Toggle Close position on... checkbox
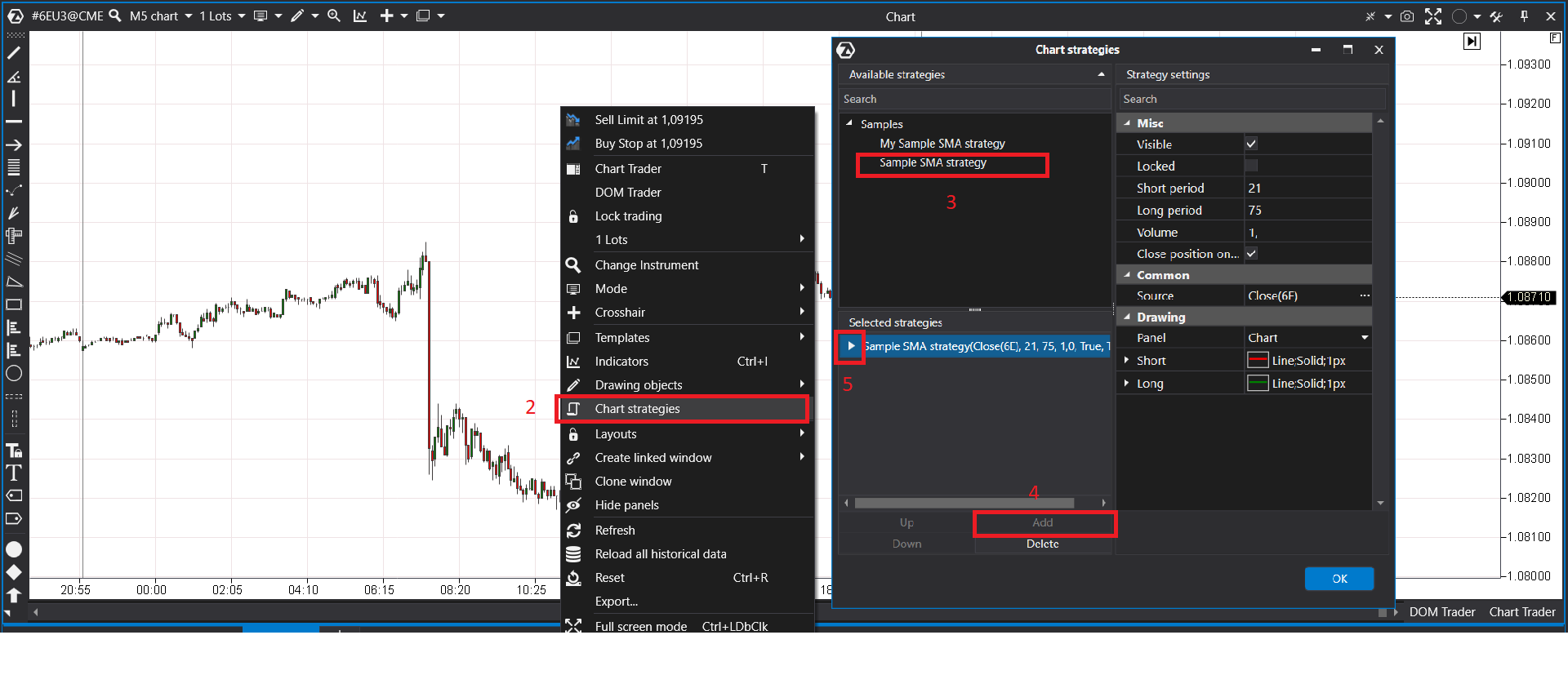The height and width of the screenshot is (675, 1568). point(1251,254)
